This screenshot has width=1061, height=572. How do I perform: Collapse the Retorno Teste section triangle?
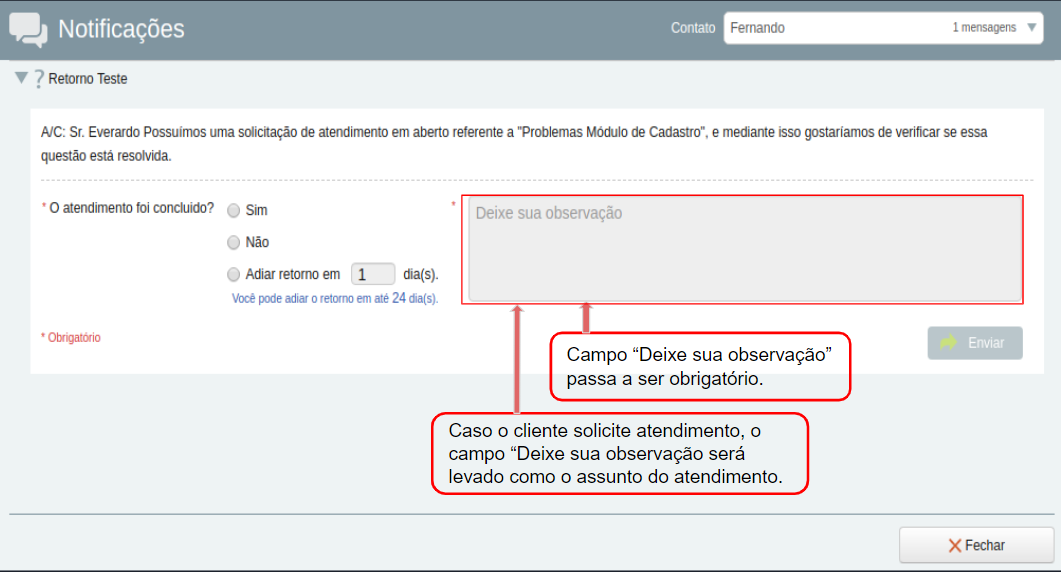tap(21, 78)
